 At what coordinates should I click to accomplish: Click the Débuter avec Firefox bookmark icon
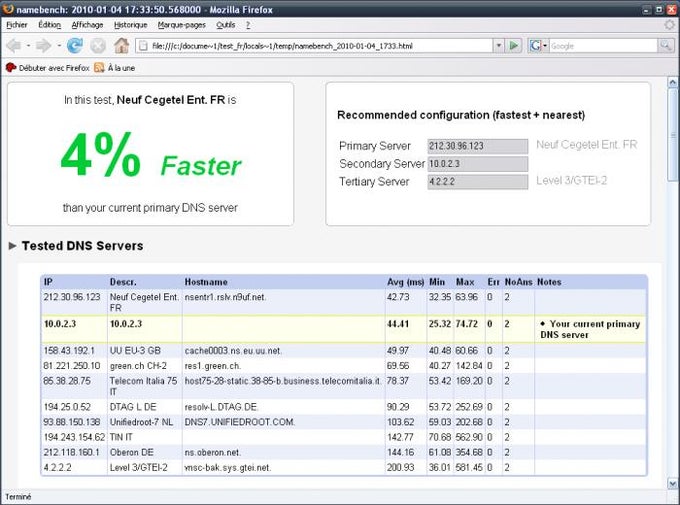[11, 68]
